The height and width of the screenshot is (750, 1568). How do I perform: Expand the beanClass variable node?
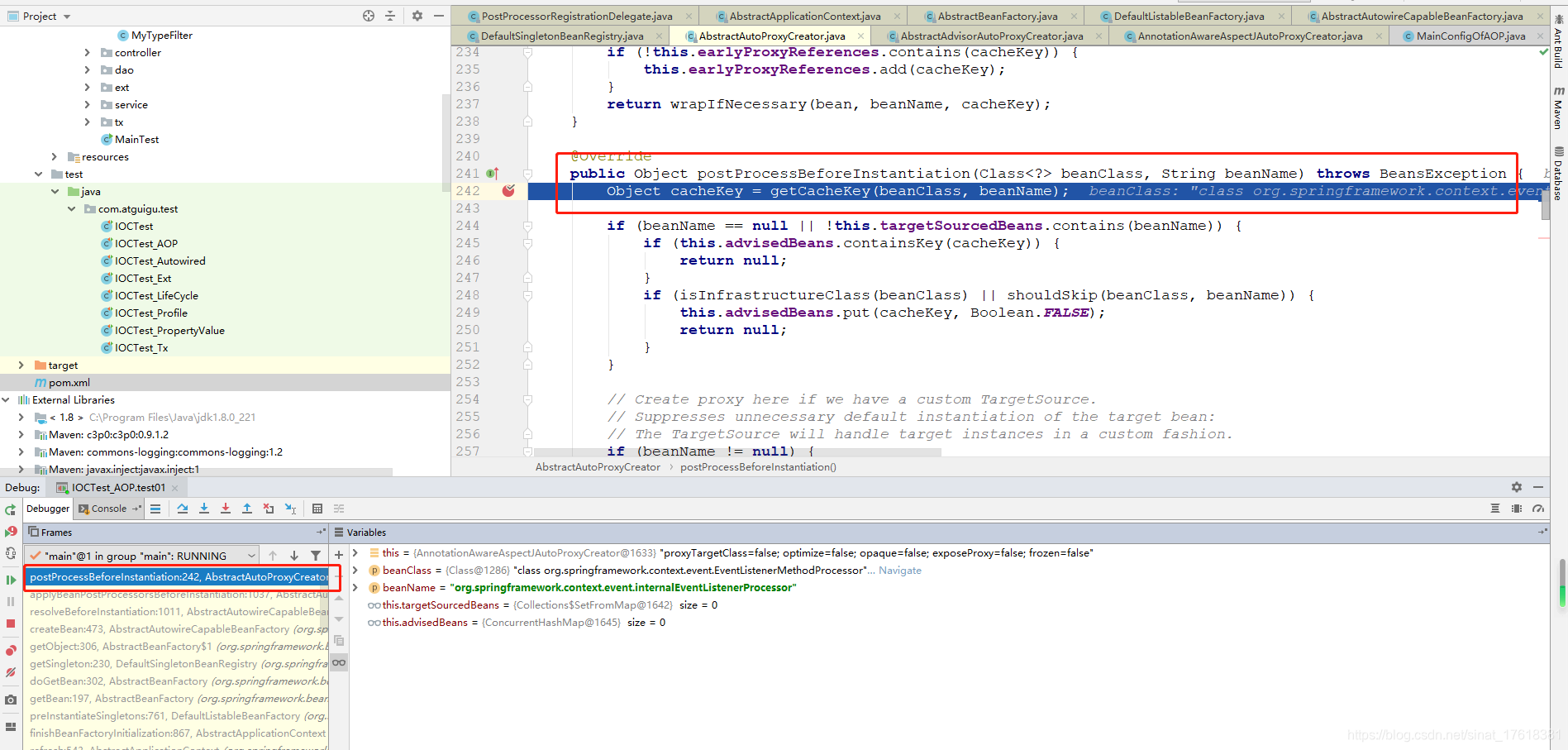point(355,570)
